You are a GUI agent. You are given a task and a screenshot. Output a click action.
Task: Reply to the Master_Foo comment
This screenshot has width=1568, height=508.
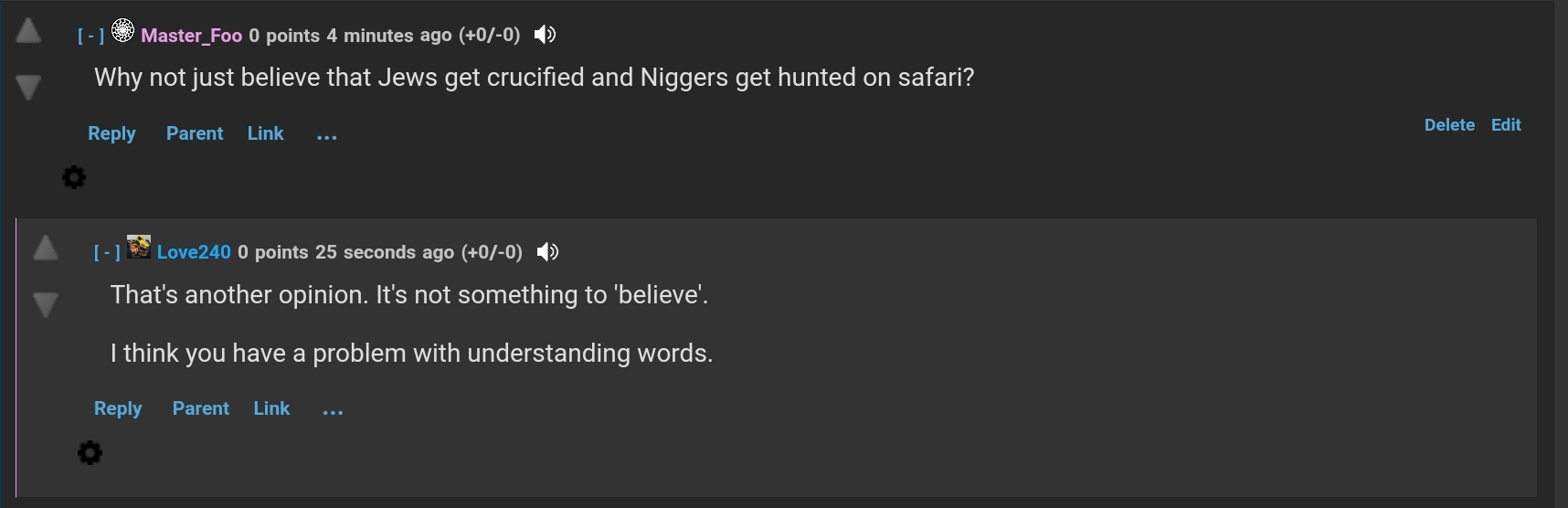click(x=111, y=133)
